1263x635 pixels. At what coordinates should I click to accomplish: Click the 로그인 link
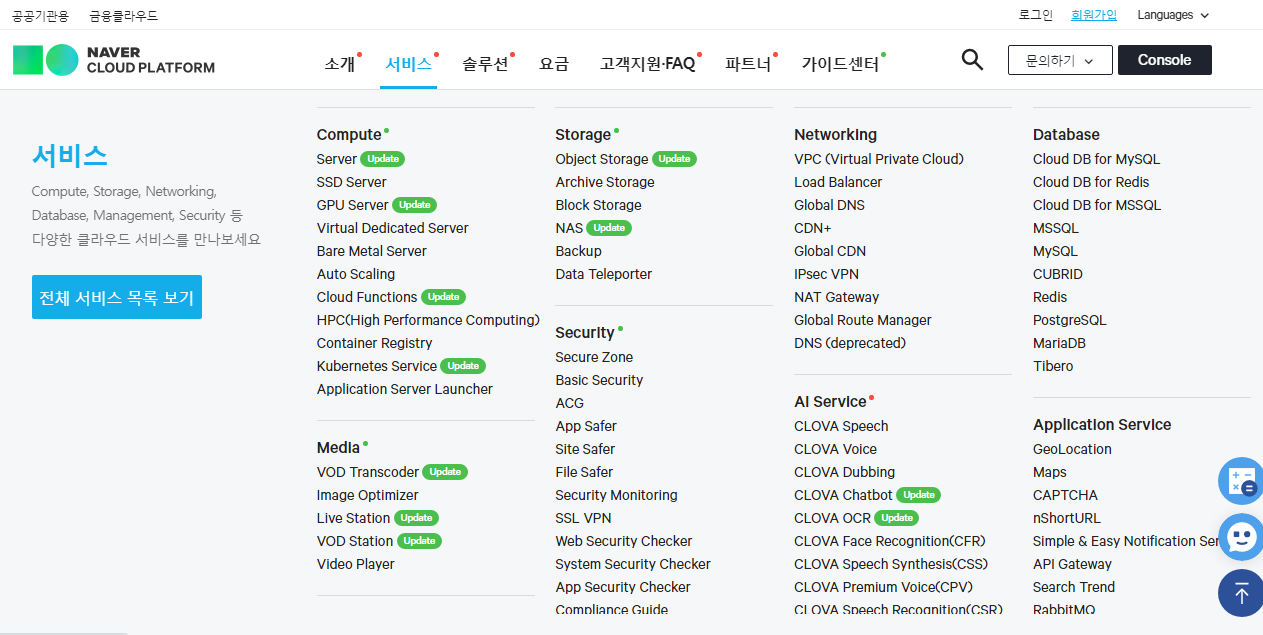point(1036,15)
